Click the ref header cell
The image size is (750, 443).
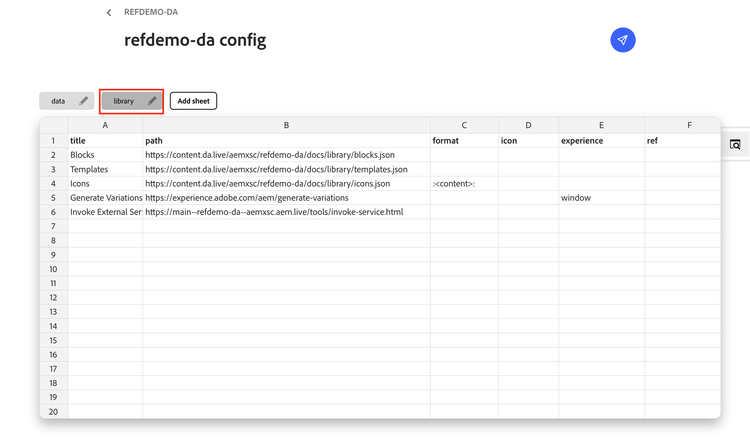pos(681,141)
